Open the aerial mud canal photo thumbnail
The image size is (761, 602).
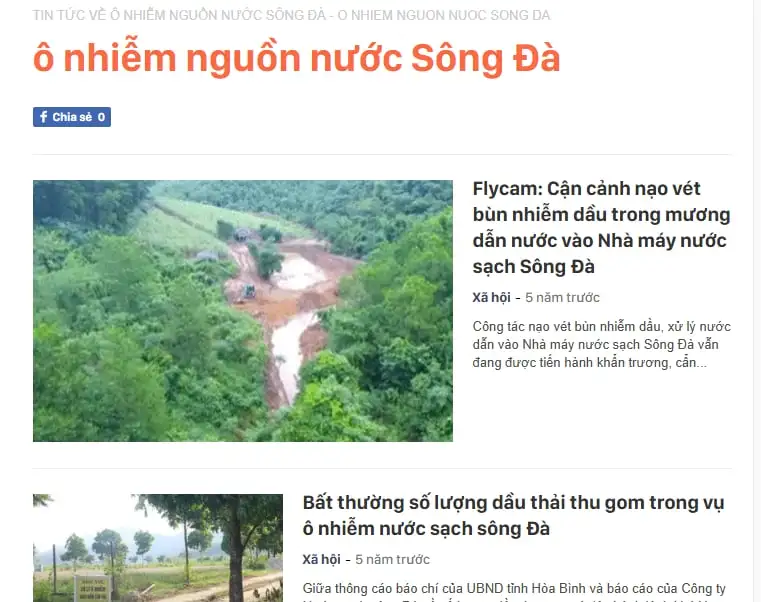[243, 311]
